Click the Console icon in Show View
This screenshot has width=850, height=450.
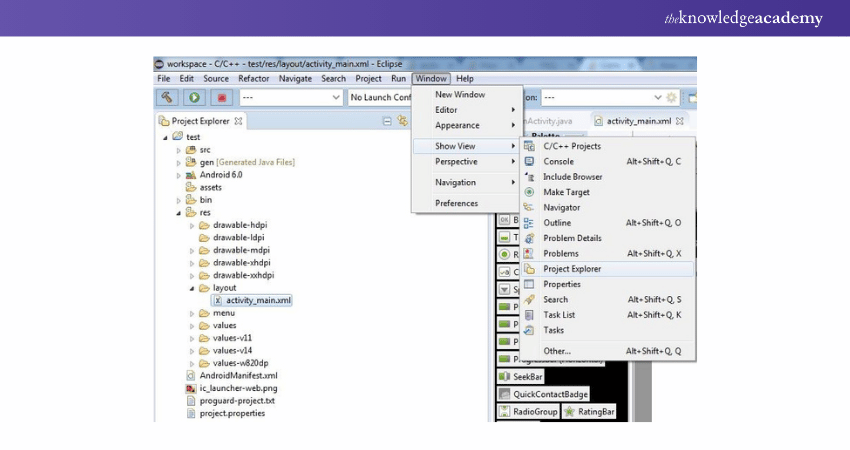(x=529, y=161)
